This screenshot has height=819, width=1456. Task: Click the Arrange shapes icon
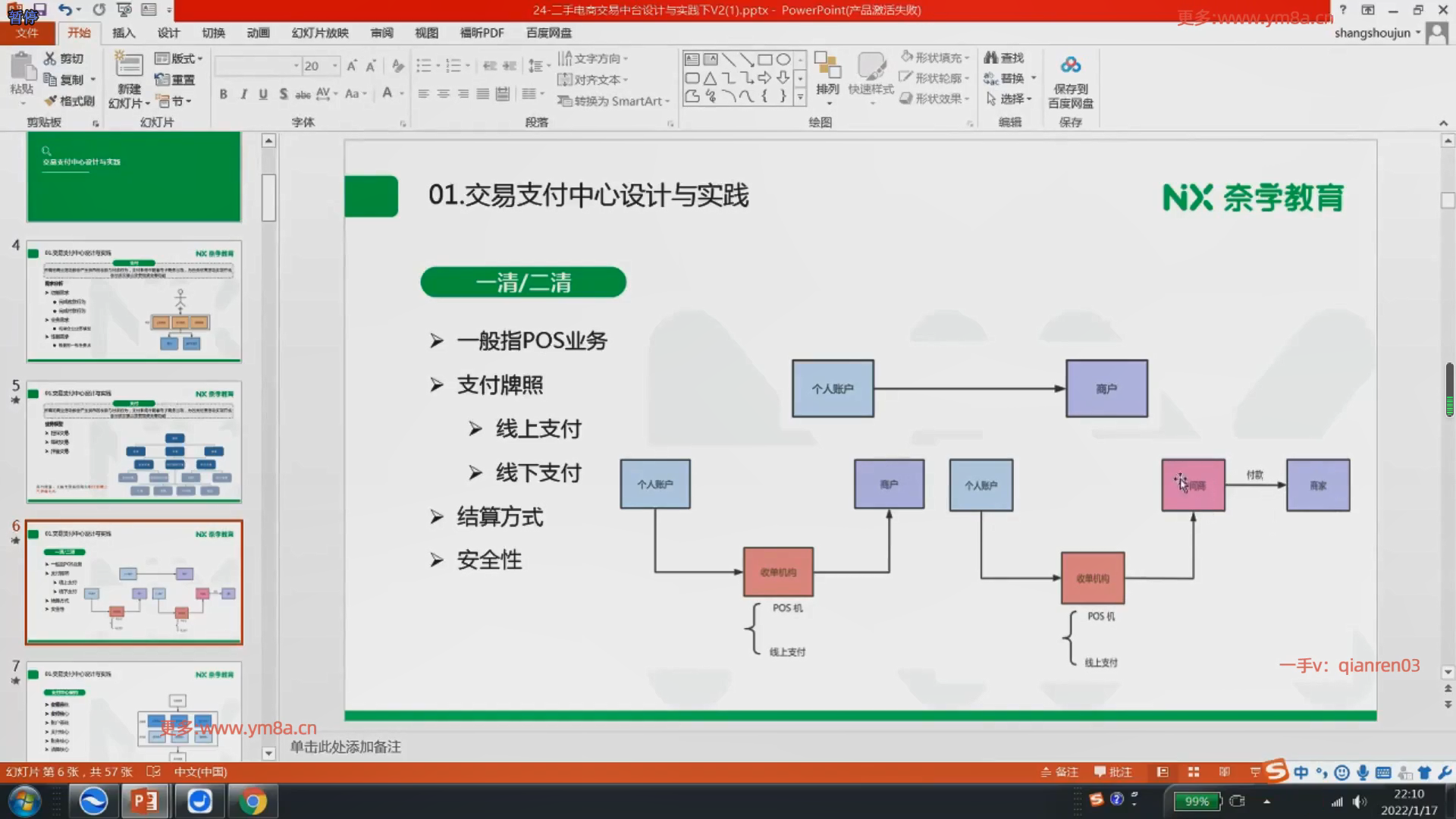(x=827, y=67)
